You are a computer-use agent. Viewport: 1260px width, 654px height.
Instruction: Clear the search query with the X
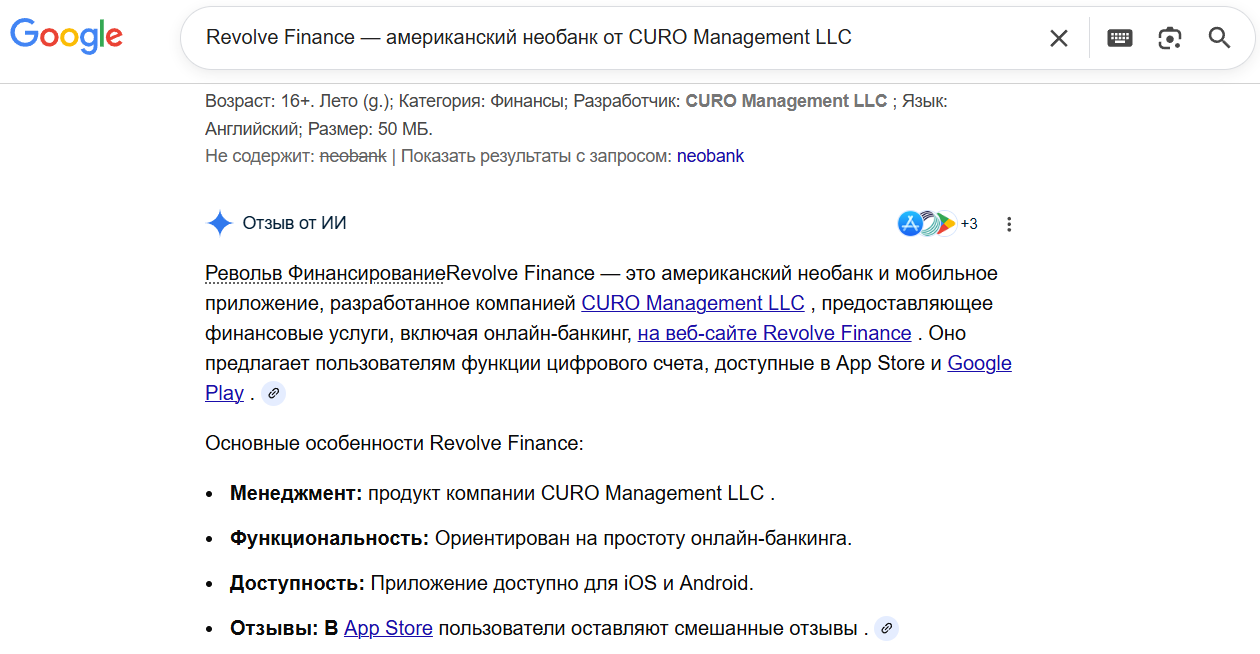(x=1058, y=38)
